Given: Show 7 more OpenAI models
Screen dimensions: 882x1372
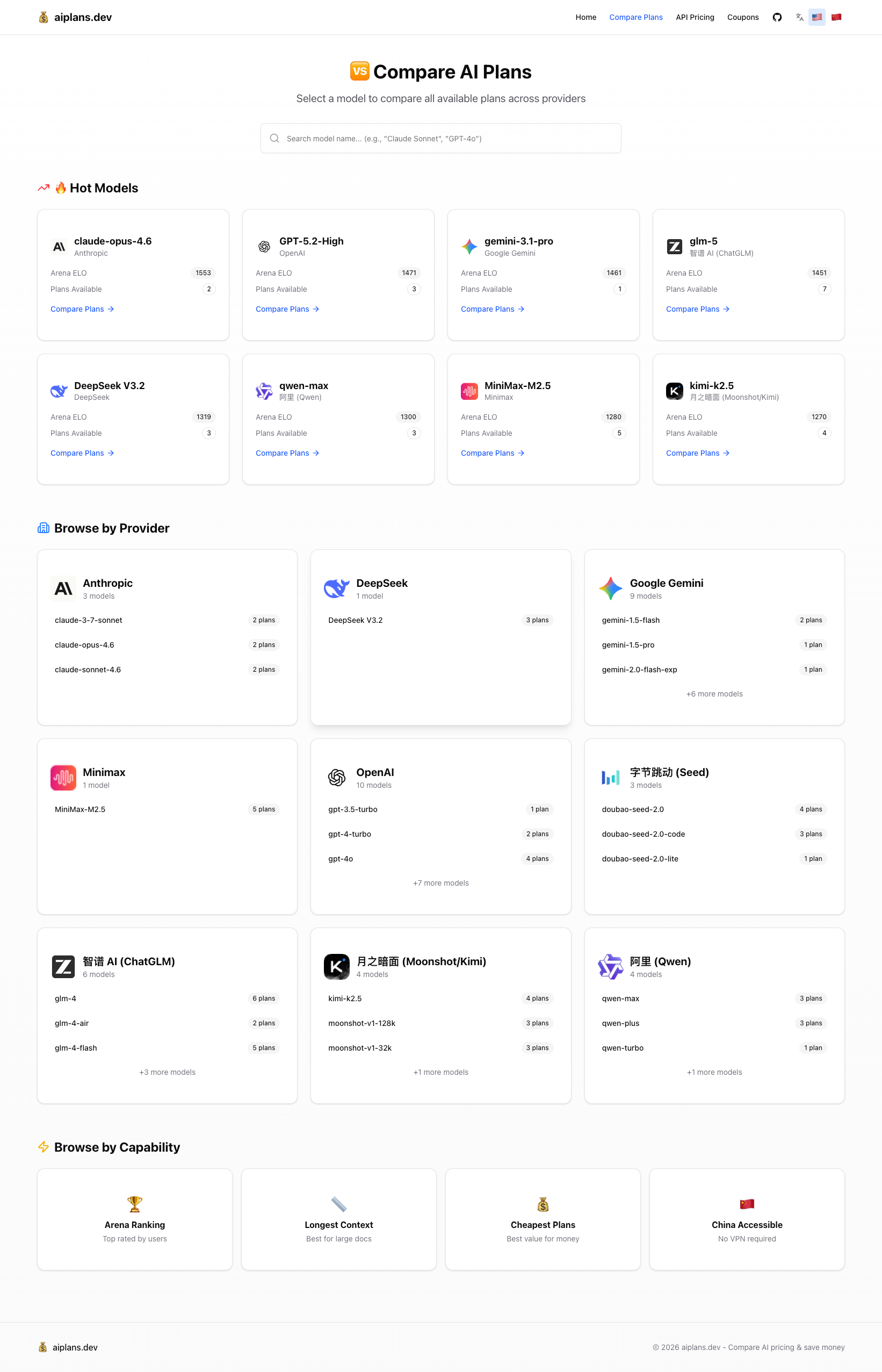Looking at the screenshot, I should click(440, 883).
